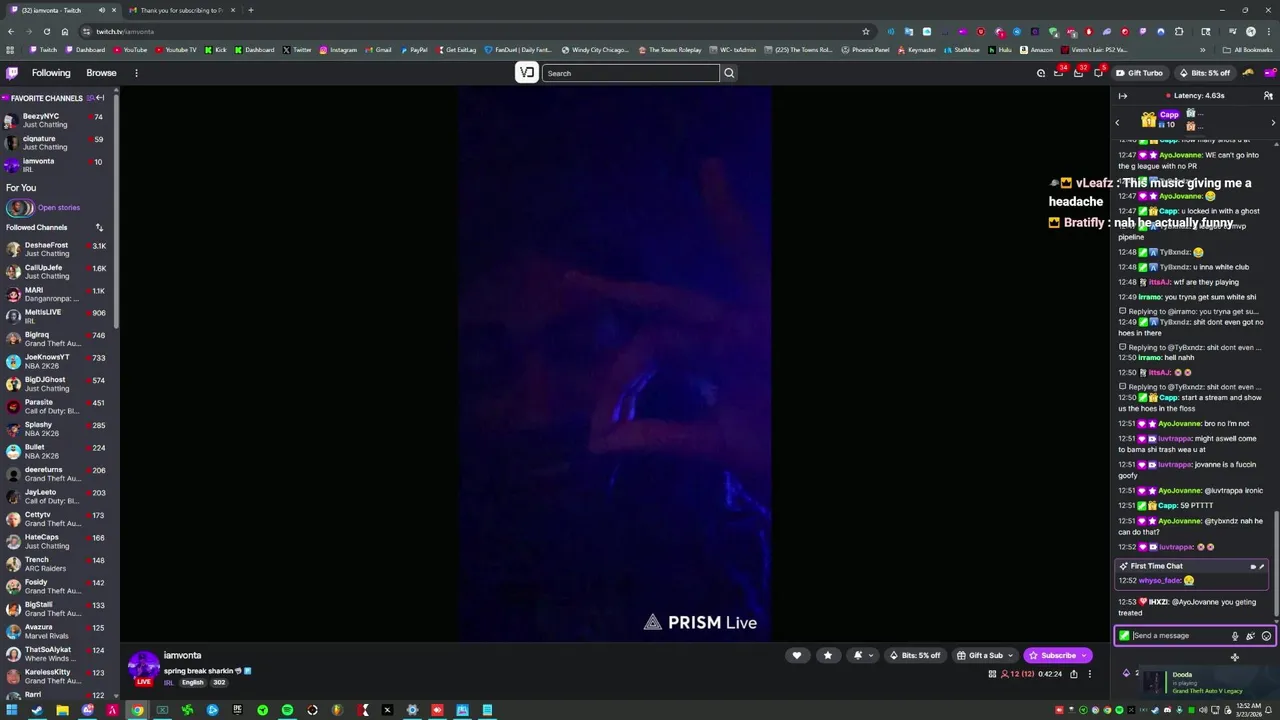Open BeezyNYC favorite channel
This screenshot has width=1280, height=720.
click(56, 120)
